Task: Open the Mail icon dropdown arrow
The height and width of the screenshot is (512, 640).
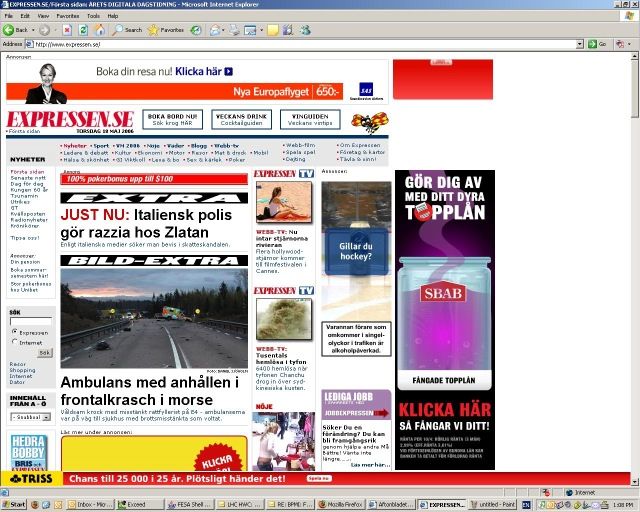Action: [223, 30]
